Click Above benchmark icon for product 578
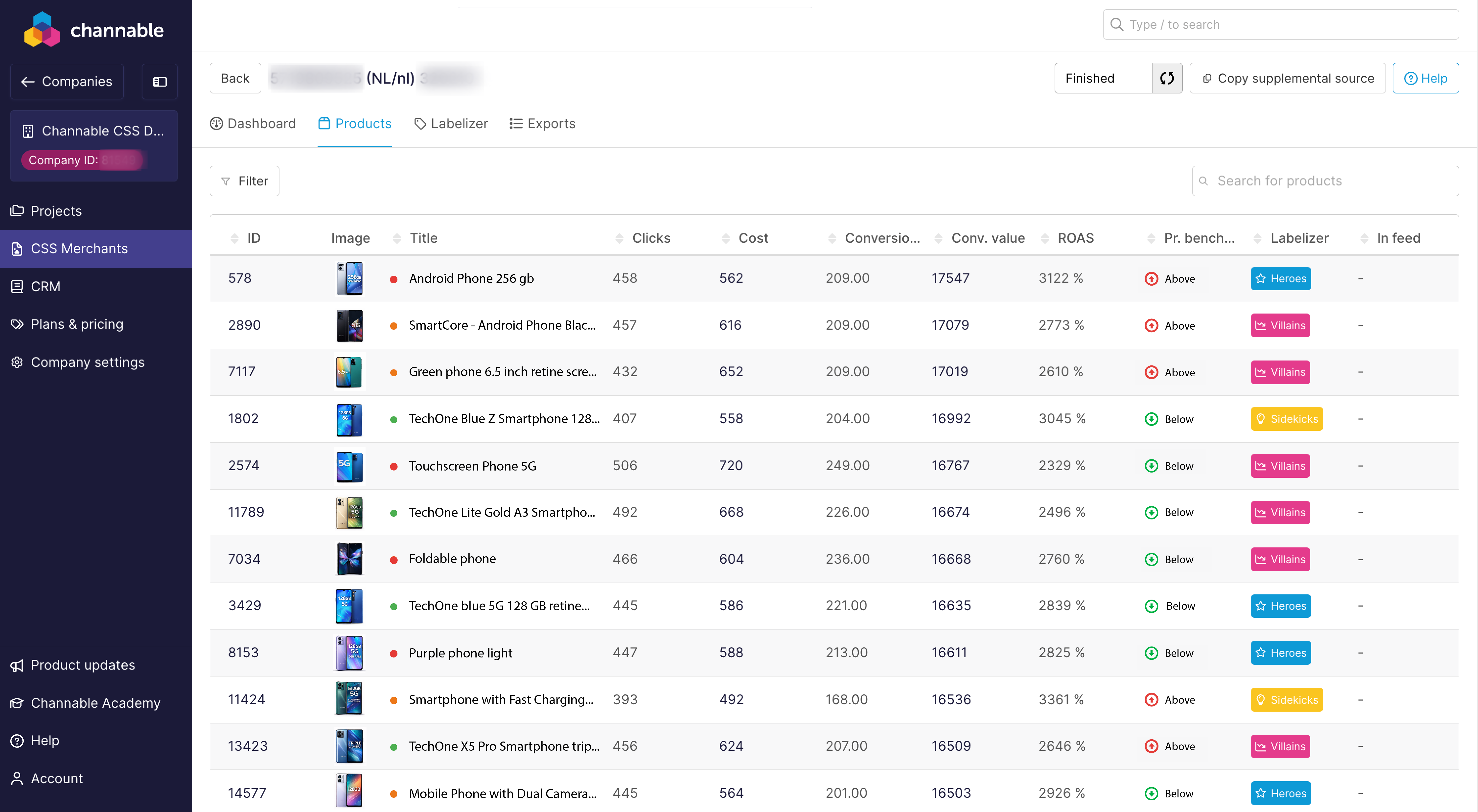 tap(1151, 279)
